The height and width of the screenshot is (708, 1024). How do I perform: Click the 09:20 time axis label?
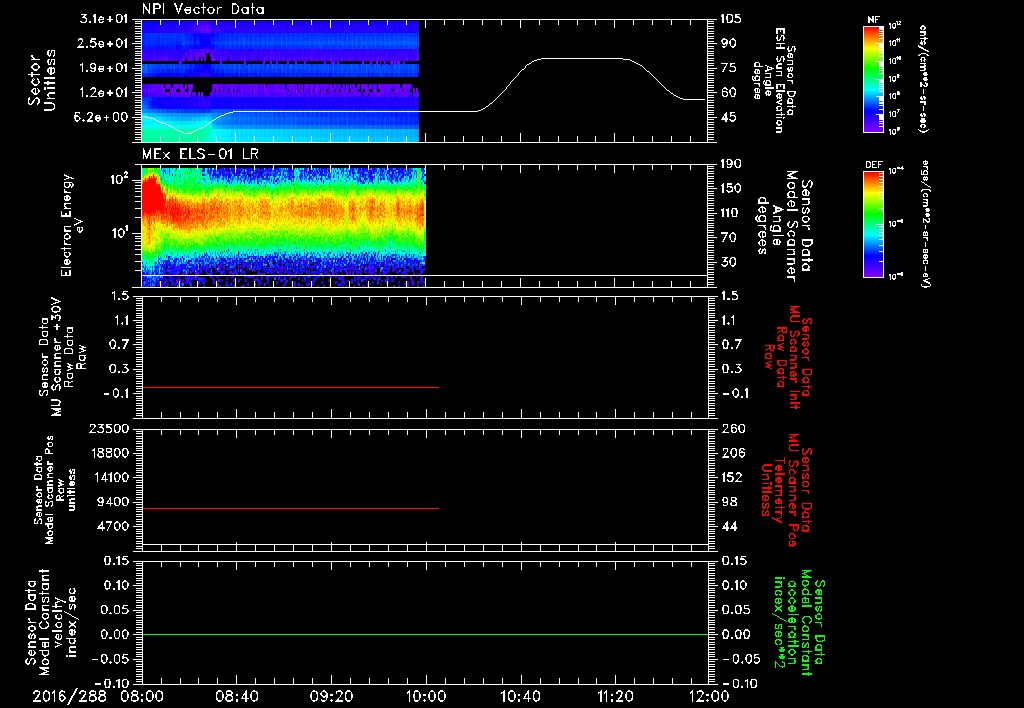pos(331,695)
